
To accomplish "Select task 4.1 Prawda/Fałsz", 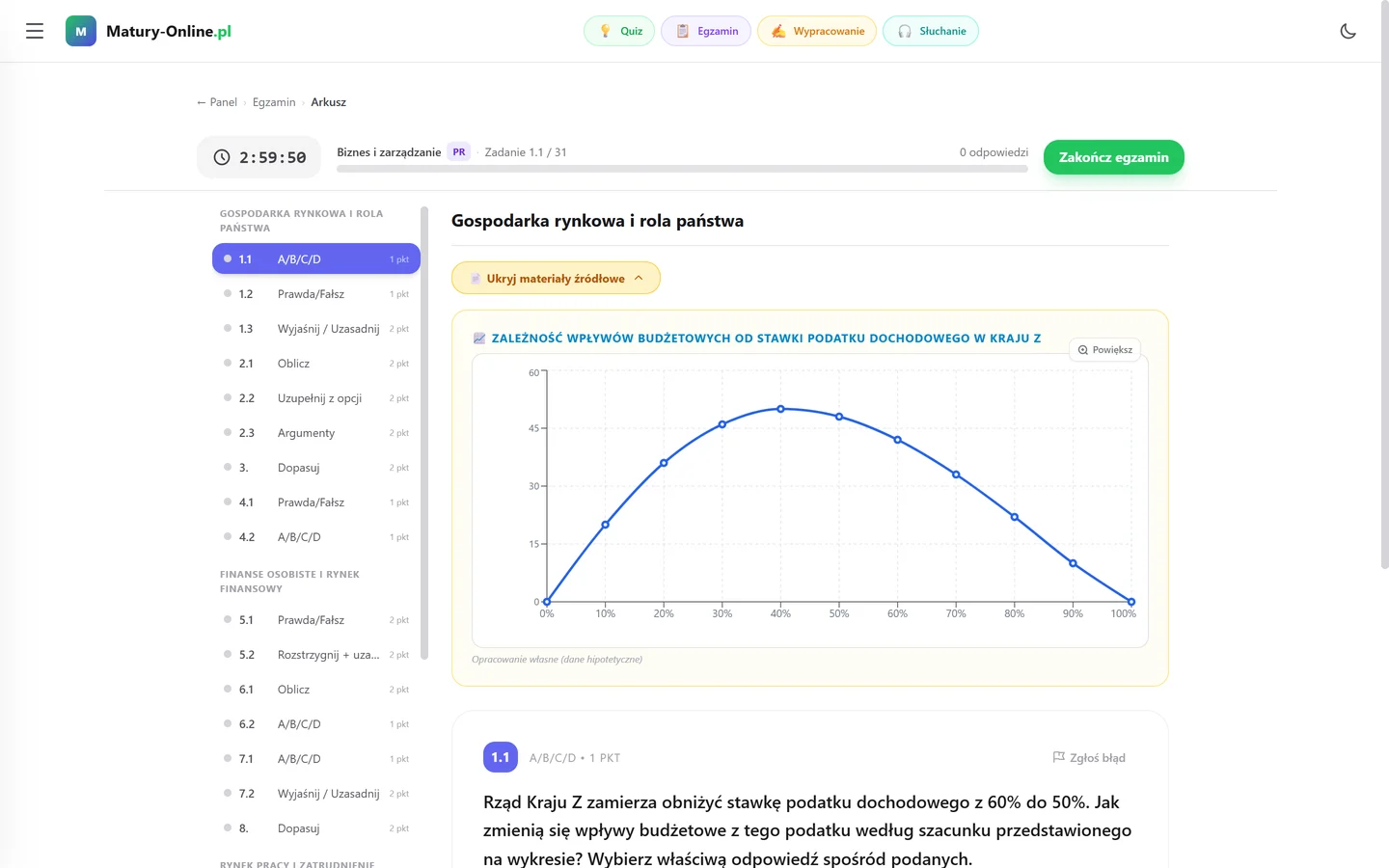I will 316,502.
